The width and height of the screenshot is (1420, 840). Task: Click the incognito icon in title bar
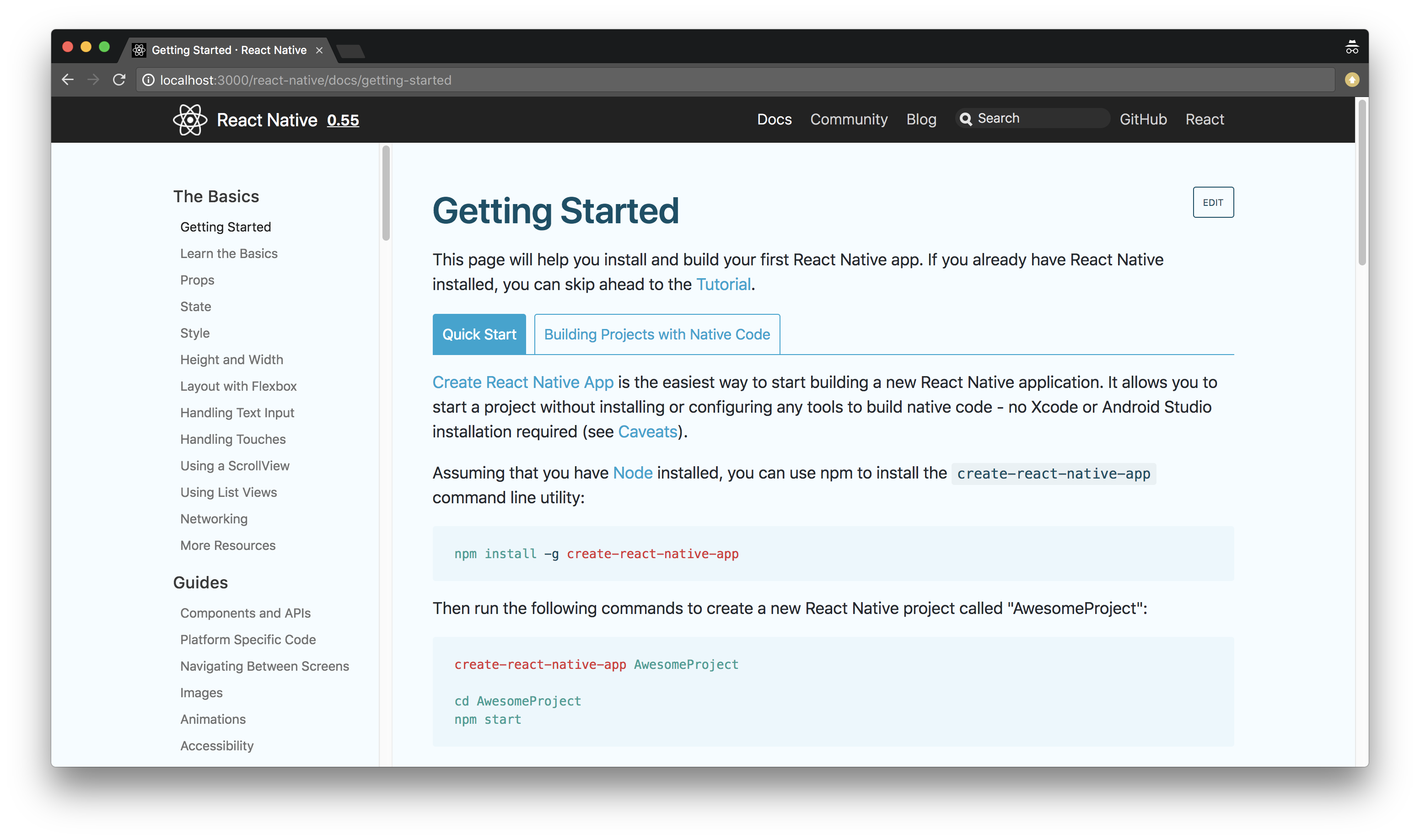tap(1351, 48)
